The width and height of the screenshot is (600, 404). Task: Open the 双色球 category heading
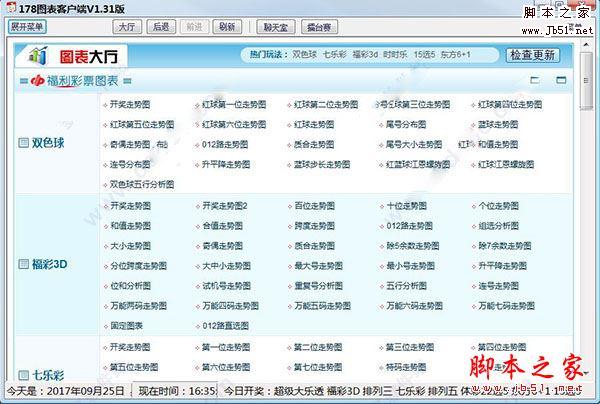(48, 143)
